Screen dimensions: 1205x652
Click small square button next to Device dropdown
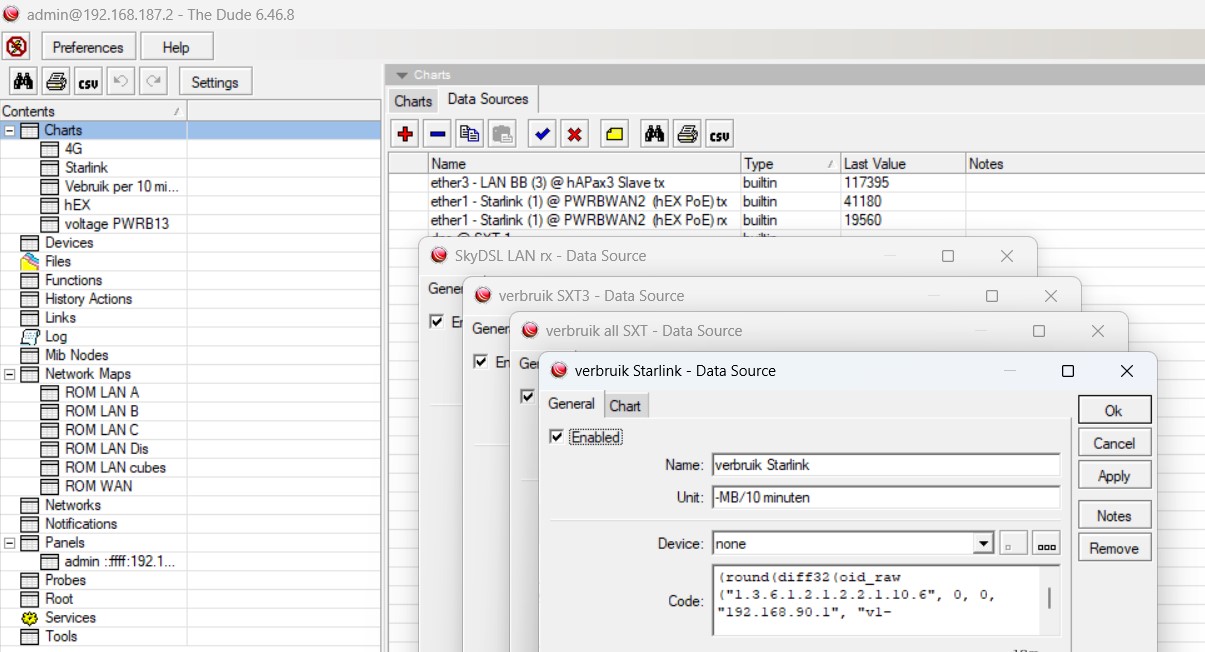pos(1013,544)
